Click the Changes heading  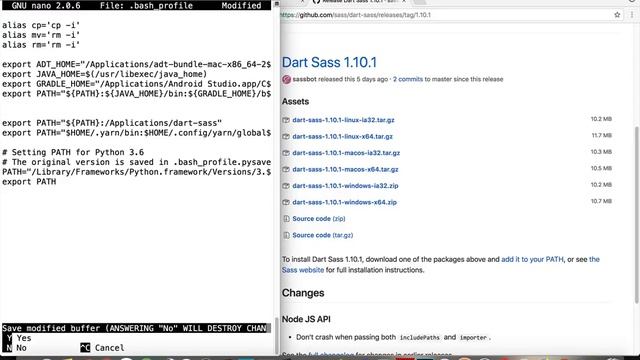[x=303, y=293]
